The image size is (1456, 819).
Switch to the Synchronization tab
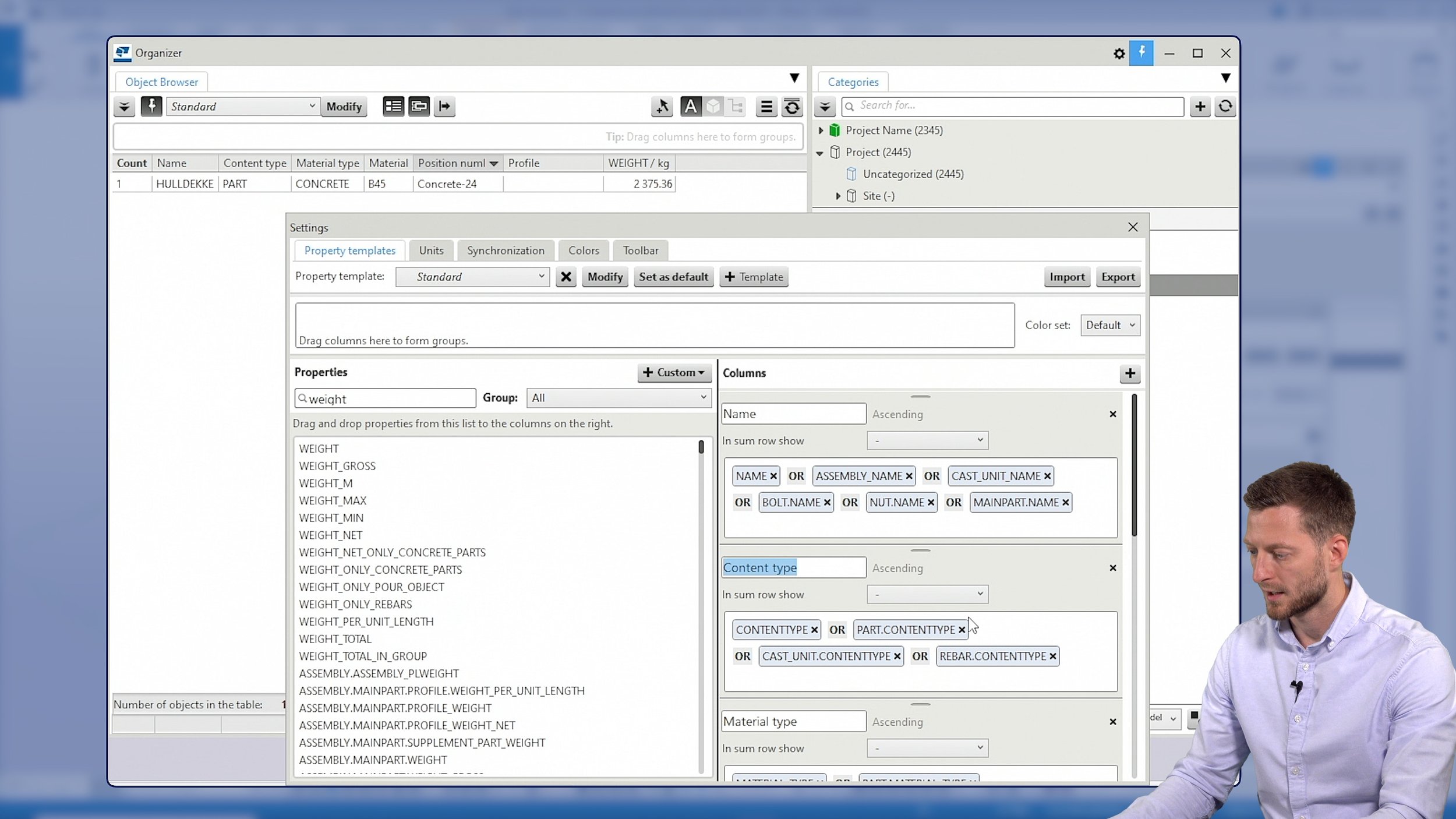tap(506, 250)
